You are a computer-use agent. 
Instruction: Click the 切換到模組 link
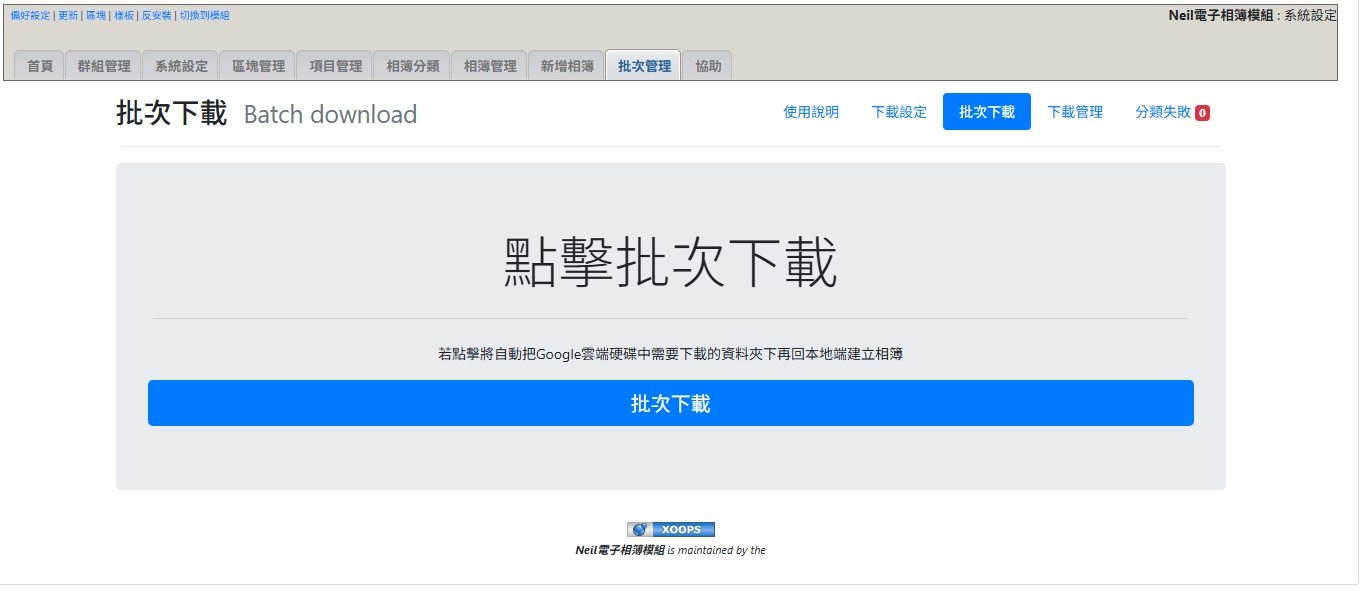(204, 16)
